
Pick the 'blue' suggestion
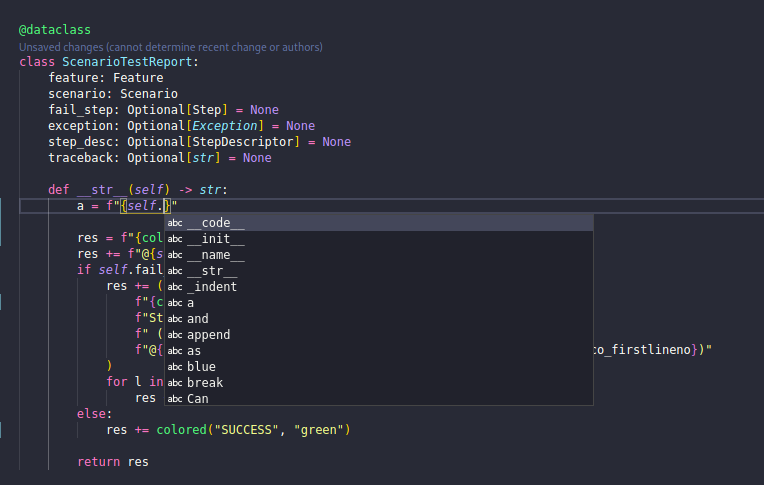pos(379,367)
